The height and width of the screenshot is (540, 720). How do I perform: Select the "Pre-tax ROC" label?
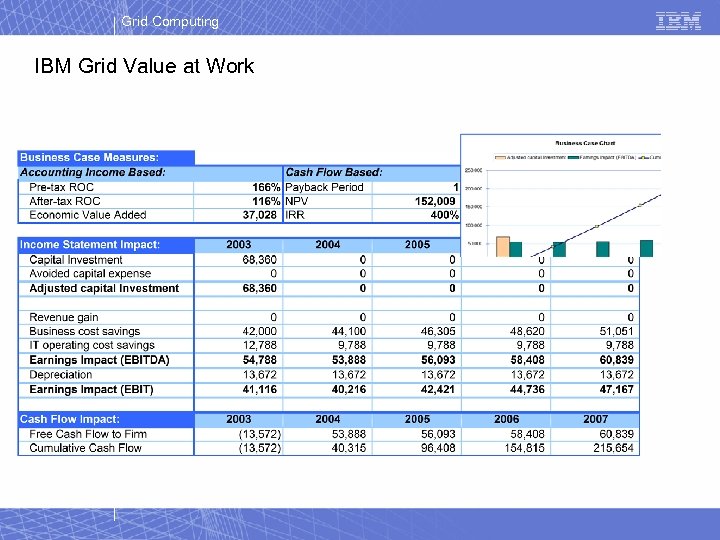point(61,187)
